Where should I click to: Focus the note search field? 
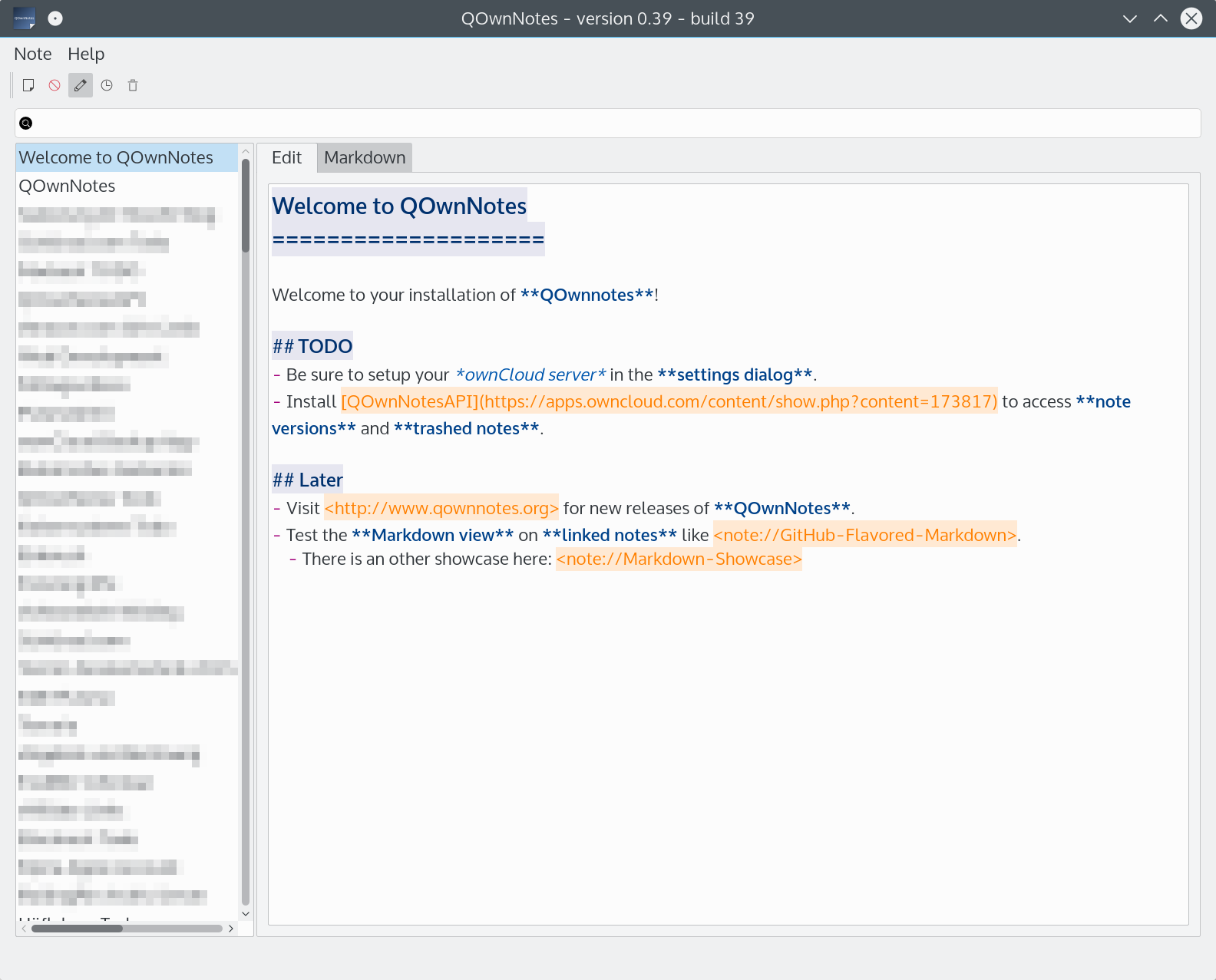tap(608, 123)
